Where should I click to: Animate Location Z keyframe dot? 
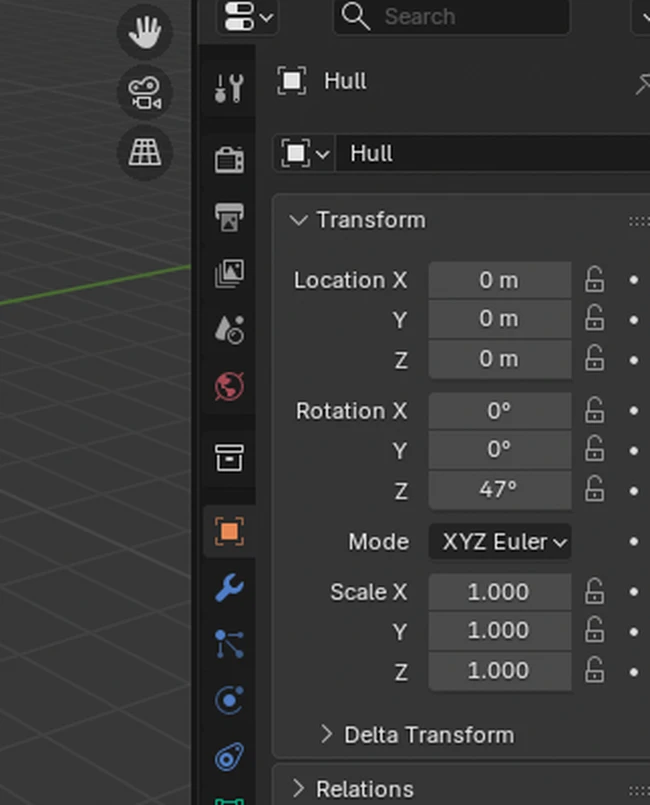click(634, 360)
